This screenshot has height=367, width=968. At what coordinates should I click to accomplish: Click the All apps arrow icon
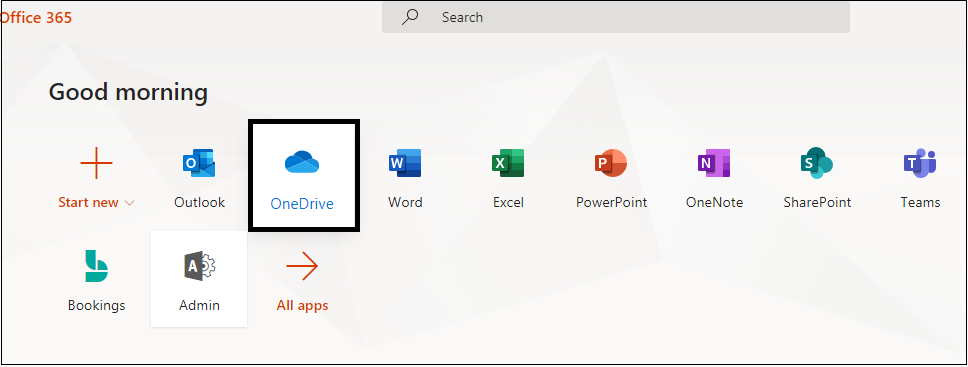302,266
